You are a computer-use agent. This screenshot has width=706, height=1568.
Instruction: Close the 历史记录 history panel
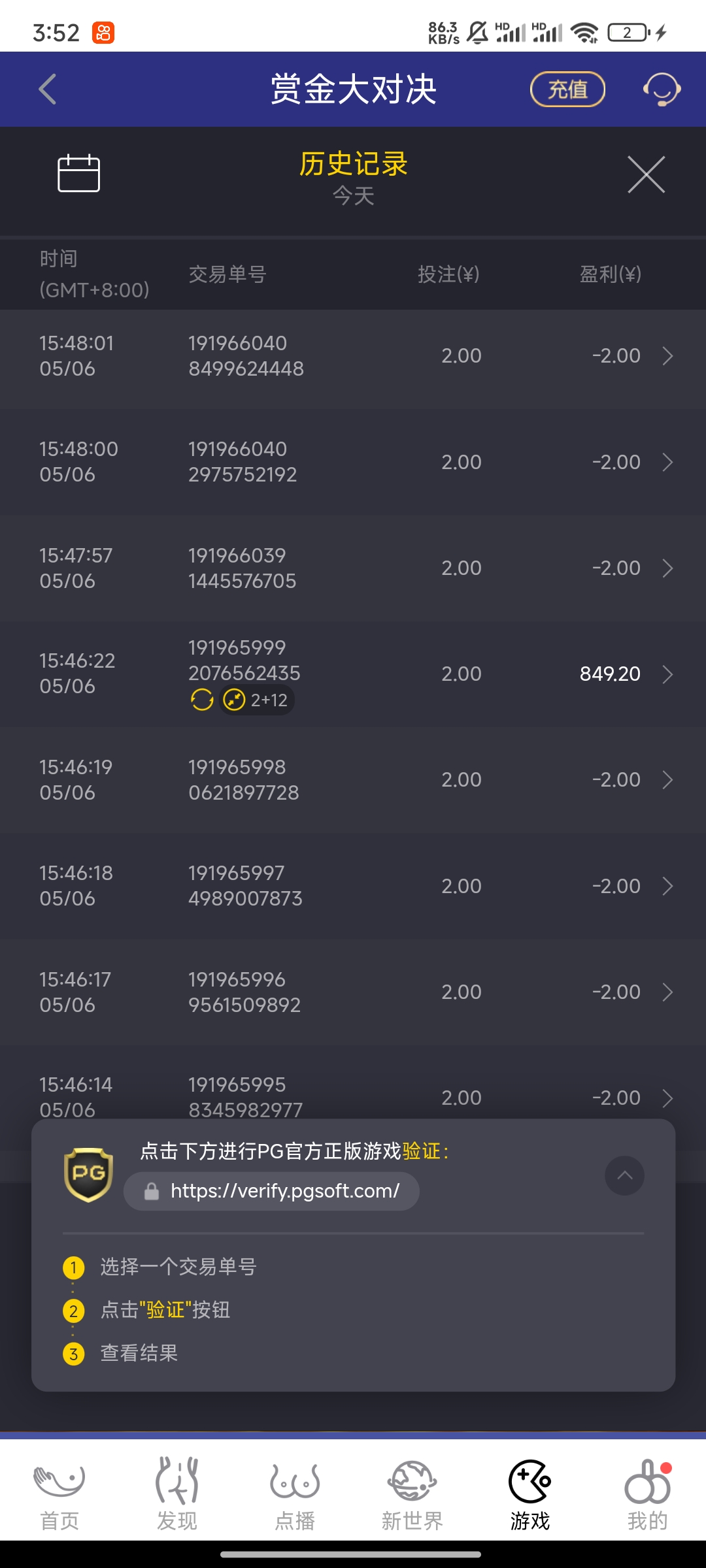tap(646, 174)
